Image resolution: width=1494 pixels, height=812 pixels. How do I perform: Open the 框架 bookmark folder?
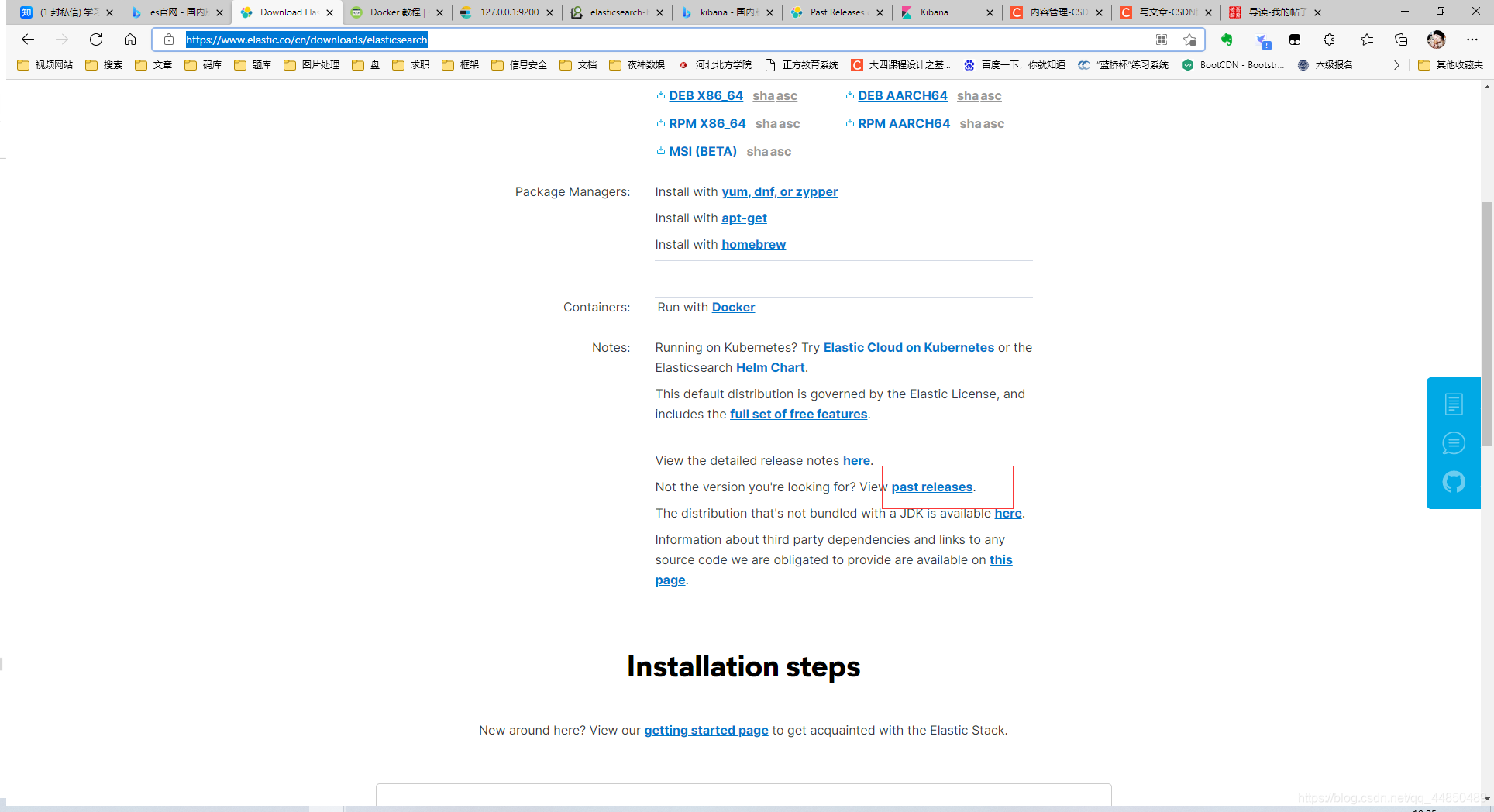click(460, 65)
